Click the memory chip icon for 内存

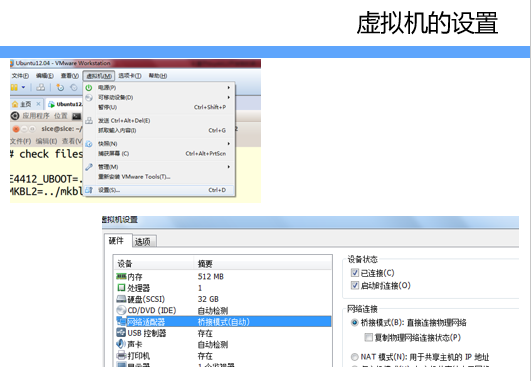click(x=121, y=276)
